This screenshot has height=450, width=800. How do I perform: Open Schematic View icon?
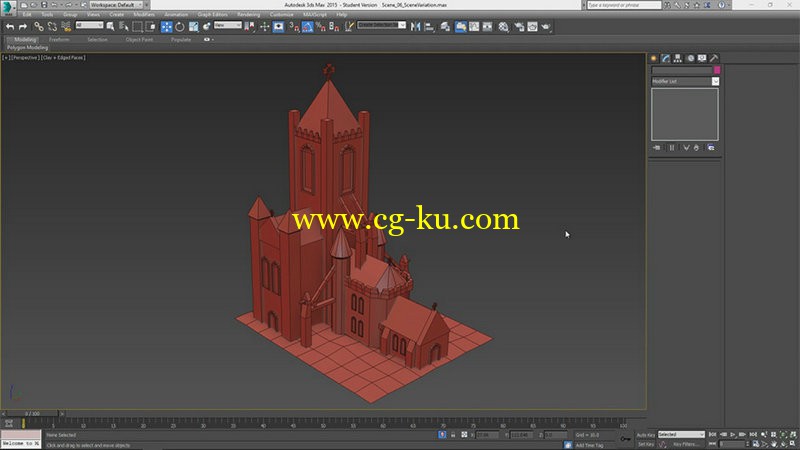[487, 27]
